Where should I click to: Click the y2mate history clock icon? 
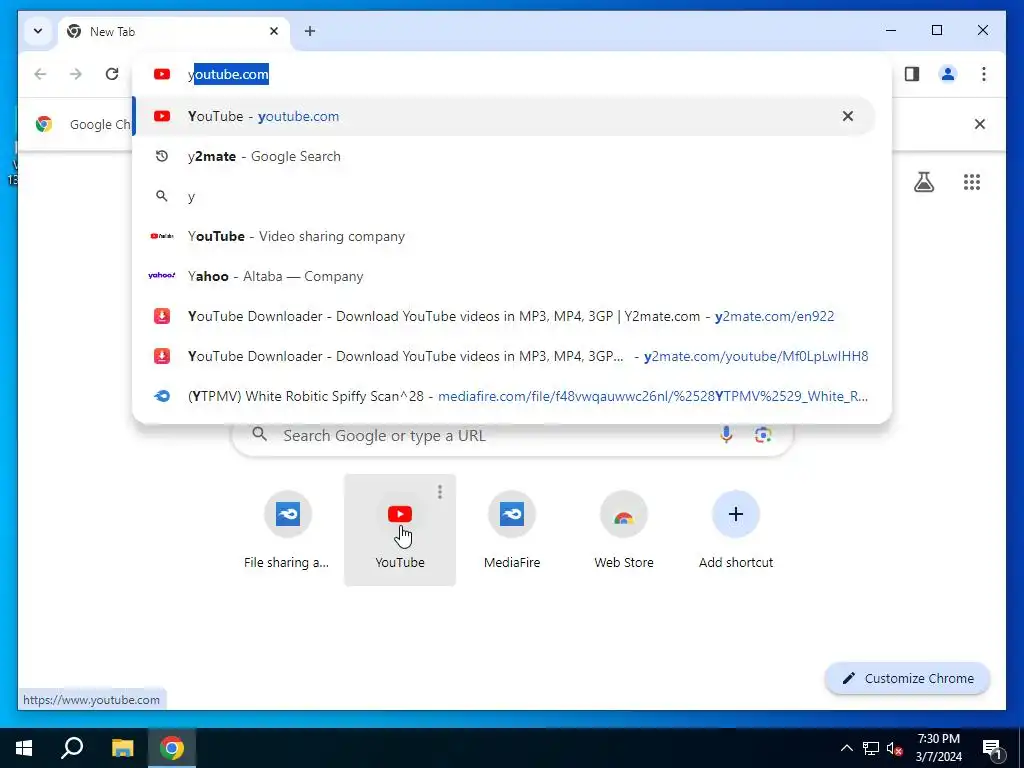(x=162, y=156)
